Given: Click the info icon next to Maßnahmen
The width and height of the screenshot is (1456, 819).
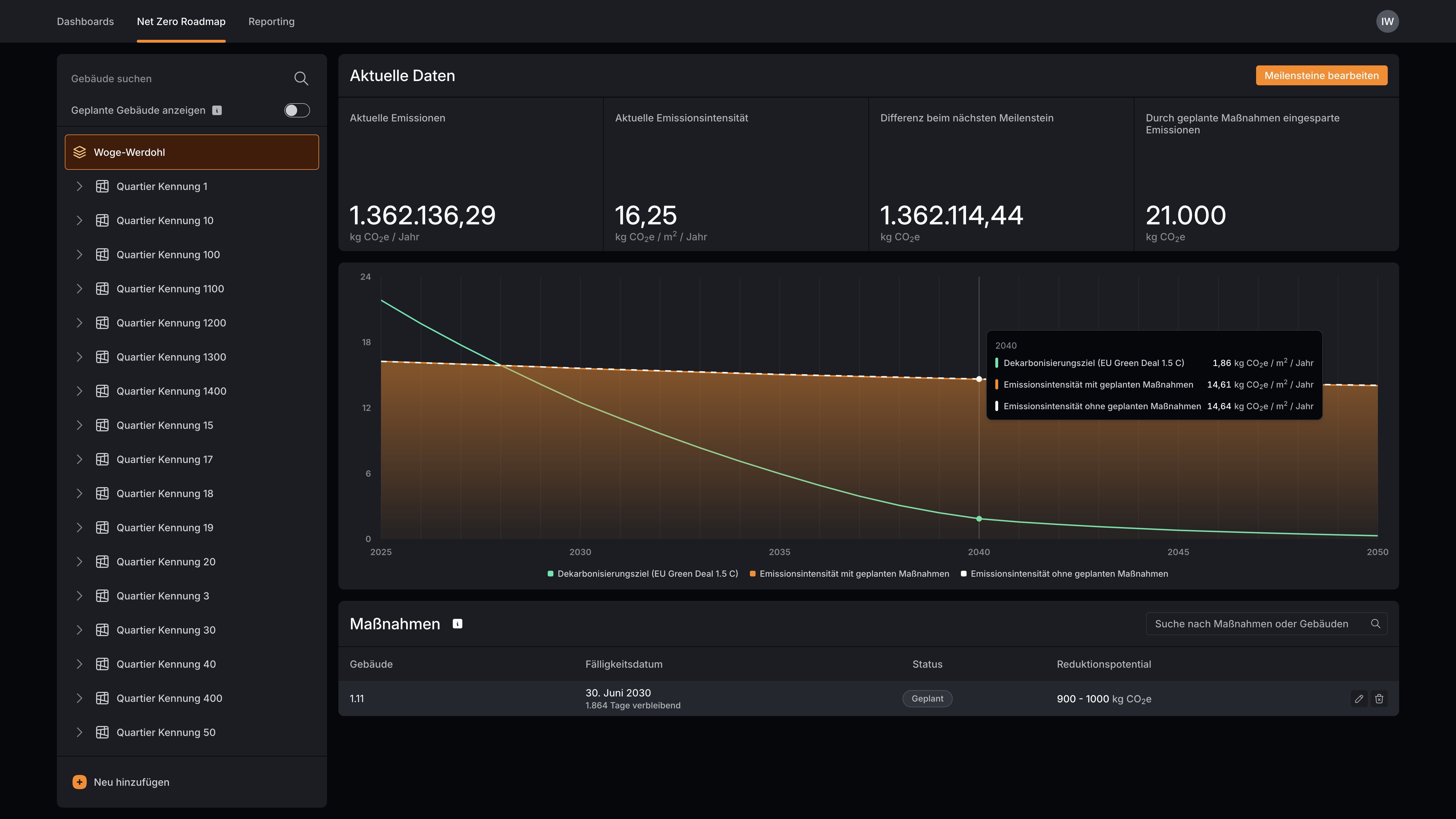Looking at the screenshot, I should pos(457,623).
